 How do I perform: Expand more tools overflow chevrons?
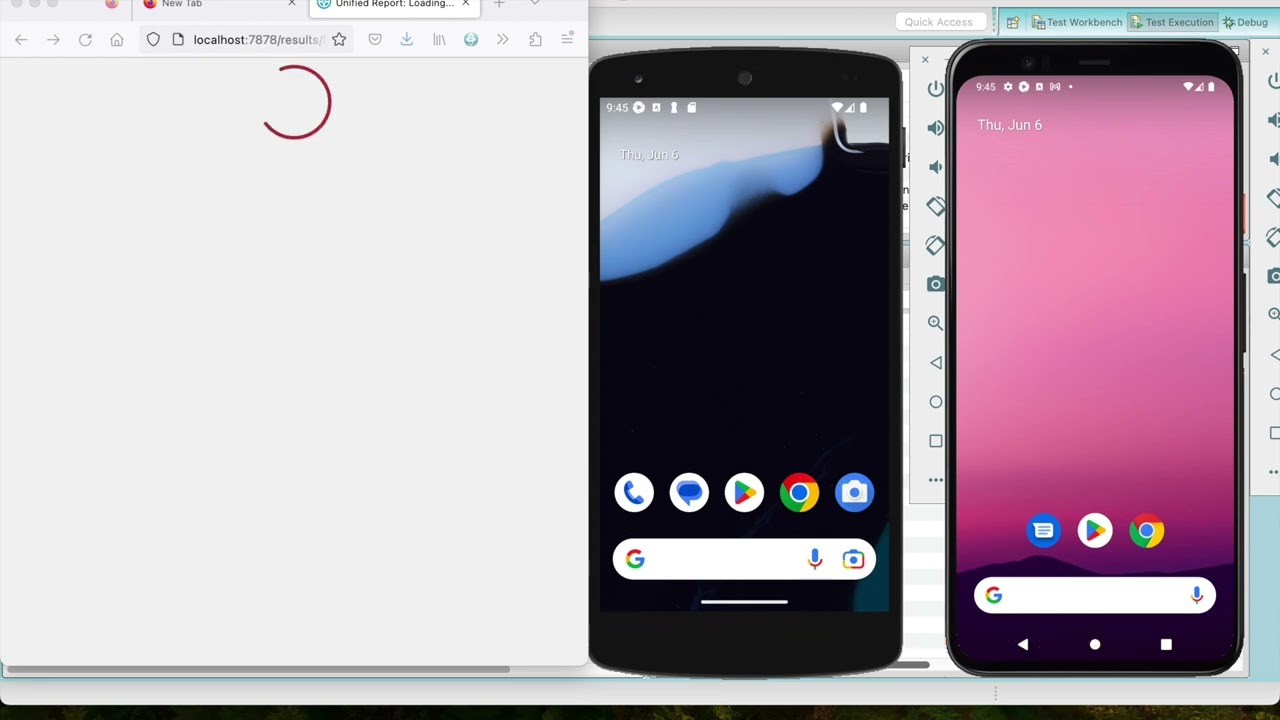click(x=503, y=39)
